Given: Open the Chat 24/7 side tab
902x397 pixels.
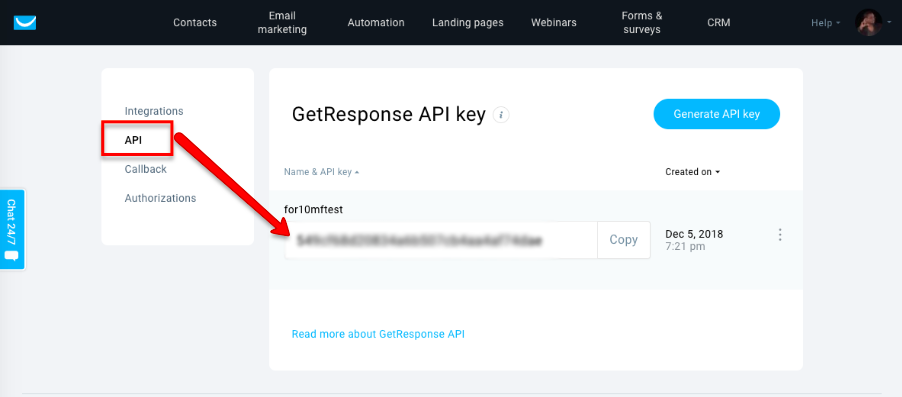Looking at the screenshot, I should (x=12, y=230).
